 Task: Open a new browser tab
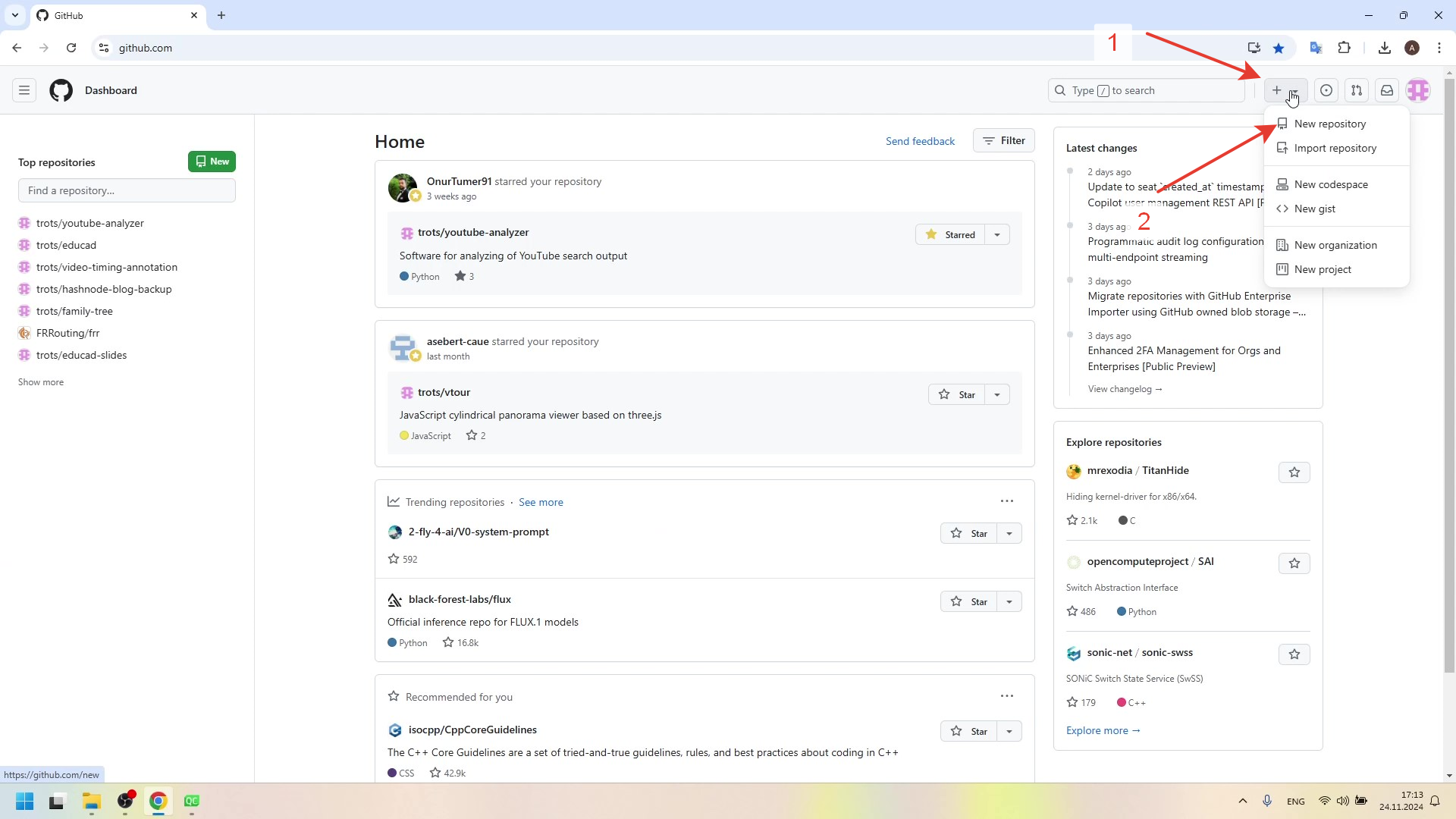tap(221, 15)
